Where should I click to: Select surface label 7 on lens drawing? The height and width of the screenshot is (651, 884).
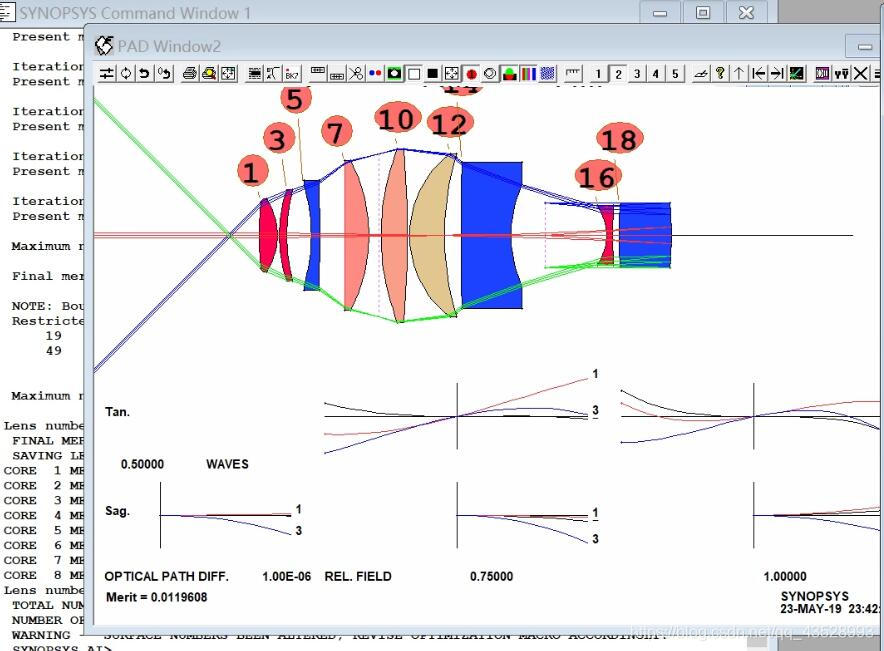click(337, 133)
